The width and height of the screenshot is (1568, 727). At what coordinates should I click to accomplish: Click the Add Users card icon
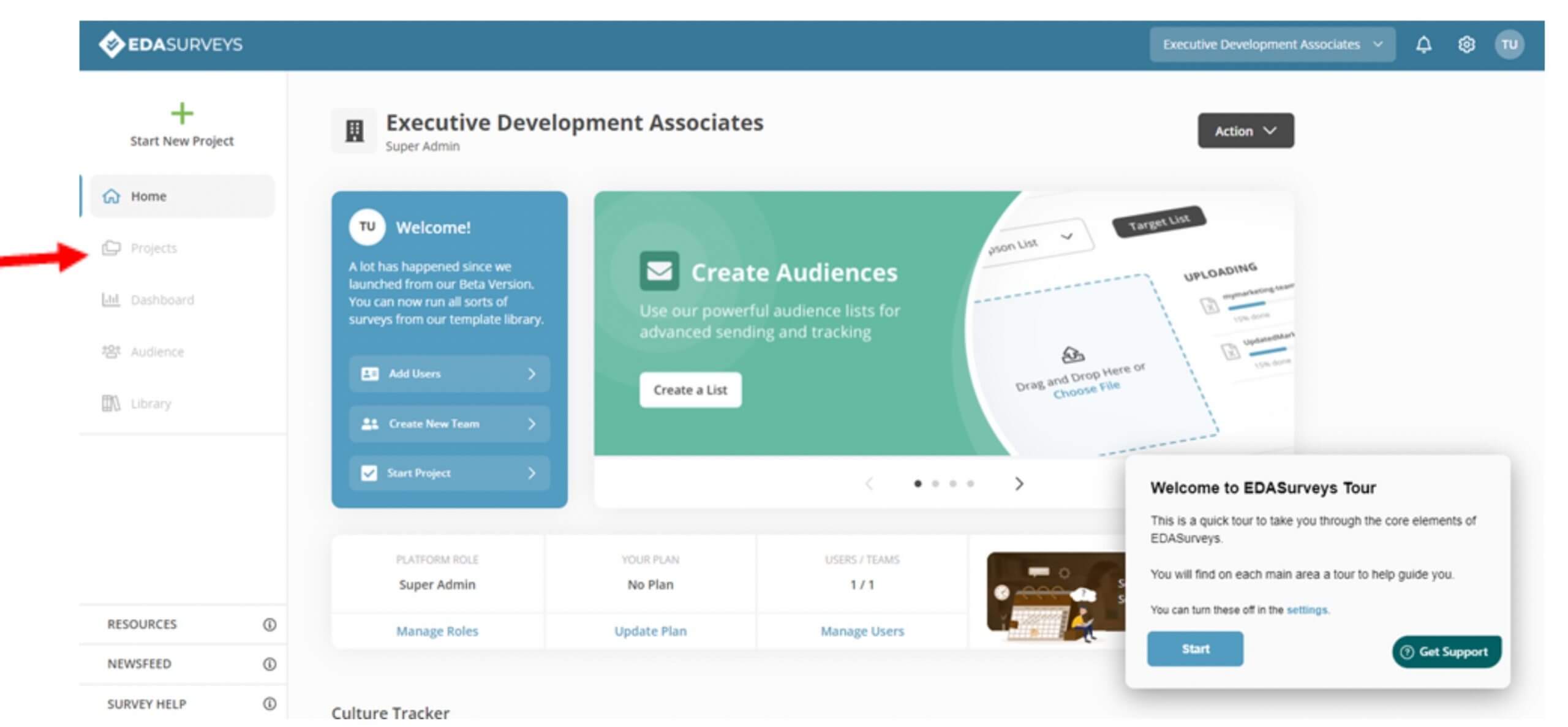(370, 374)
